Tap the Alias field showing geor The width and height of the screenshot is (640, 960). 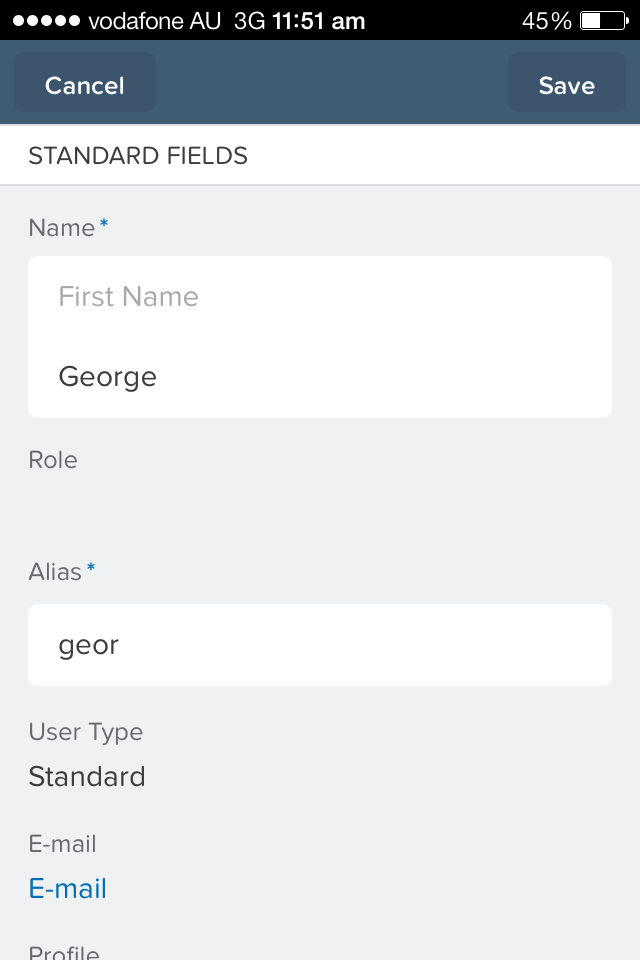[320, 644]
